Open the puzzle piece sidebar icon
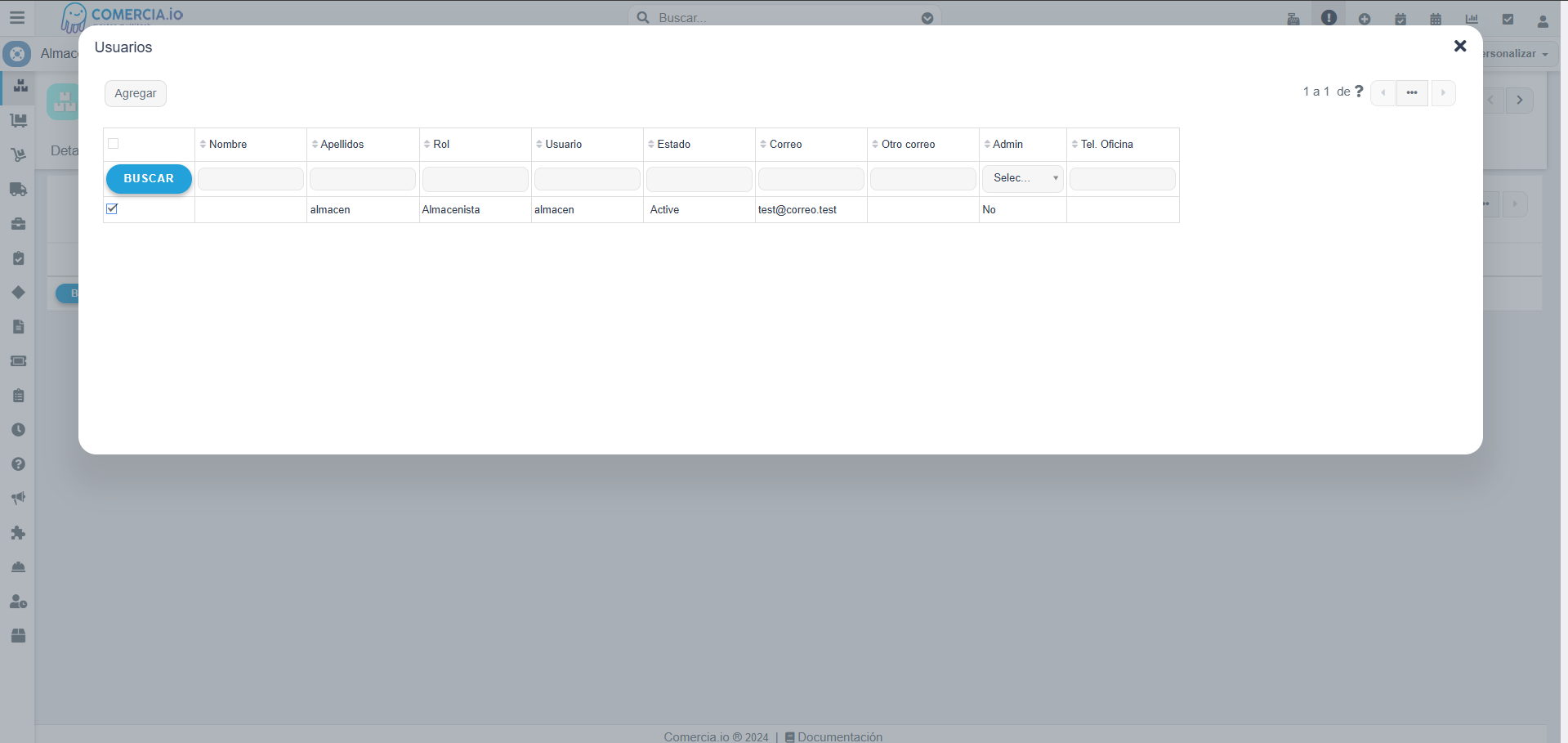1568x743 pixels. click(x=19, y=533)
